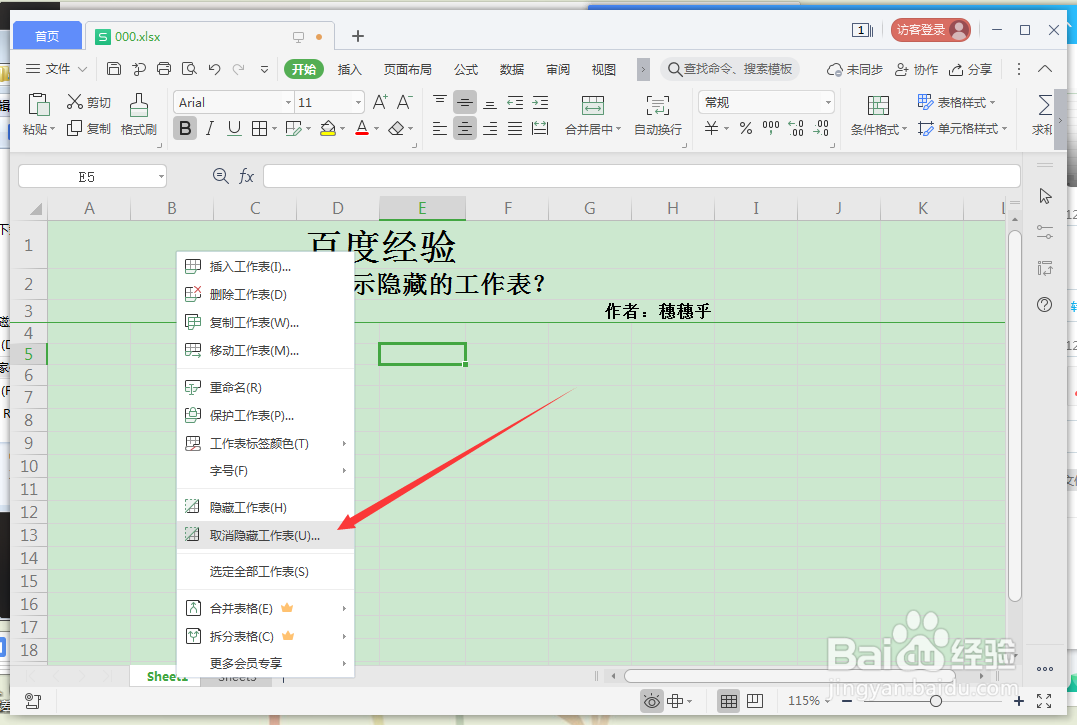Click the 未同步 sync status button

pyautogui.click(x=854, y=69)
